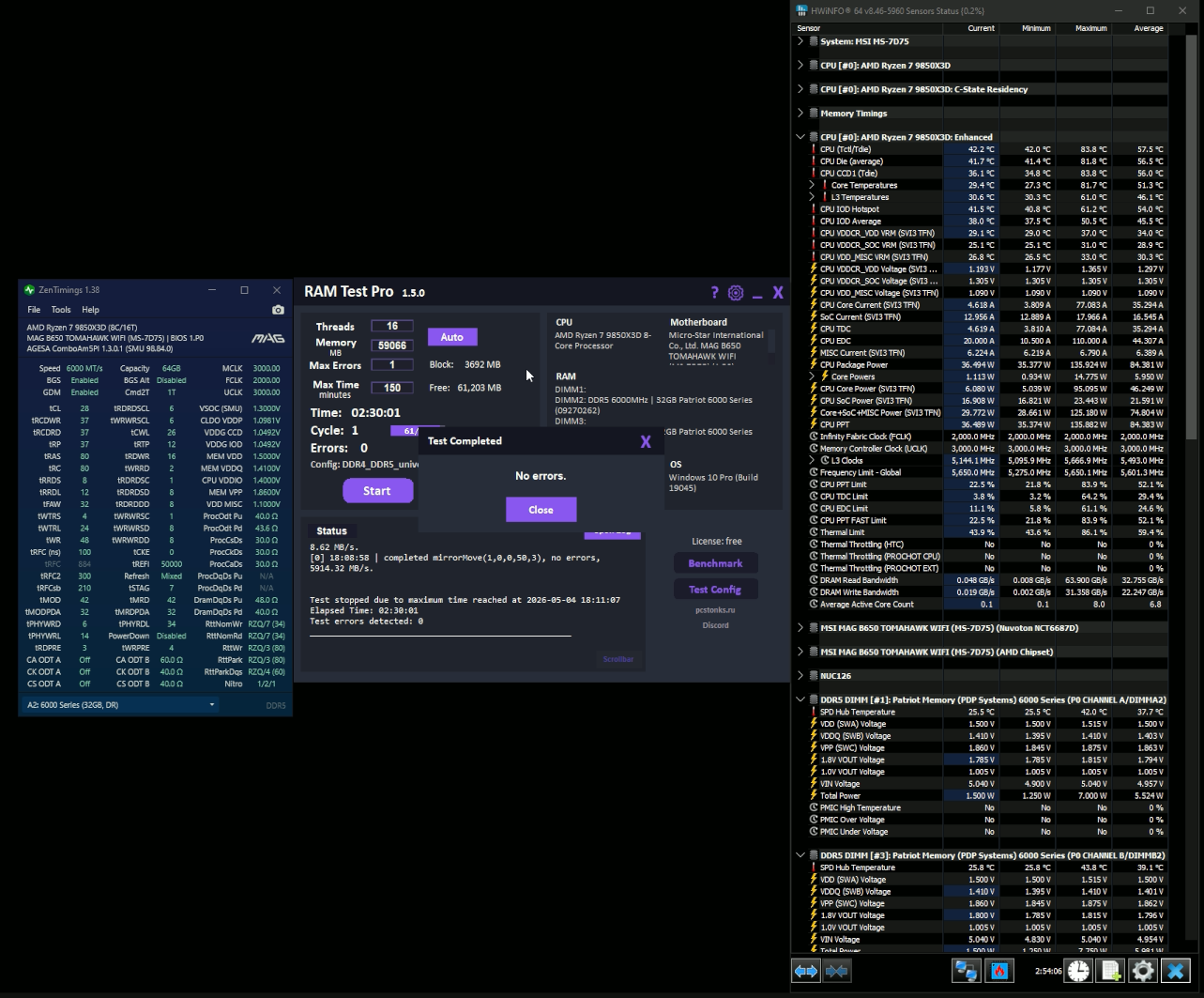The width and height of the screenshot is (1204, 998).
Task: Open the Benchmark in RAM Test Pro
Action: point(715,563)
